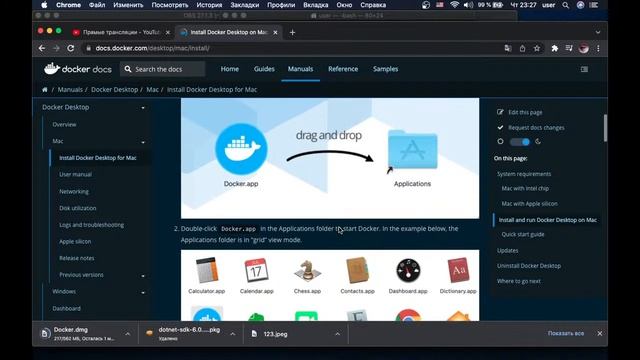Jump to Mac with Apple silicon section
This screenshot has width=640, height=360.
529,203
